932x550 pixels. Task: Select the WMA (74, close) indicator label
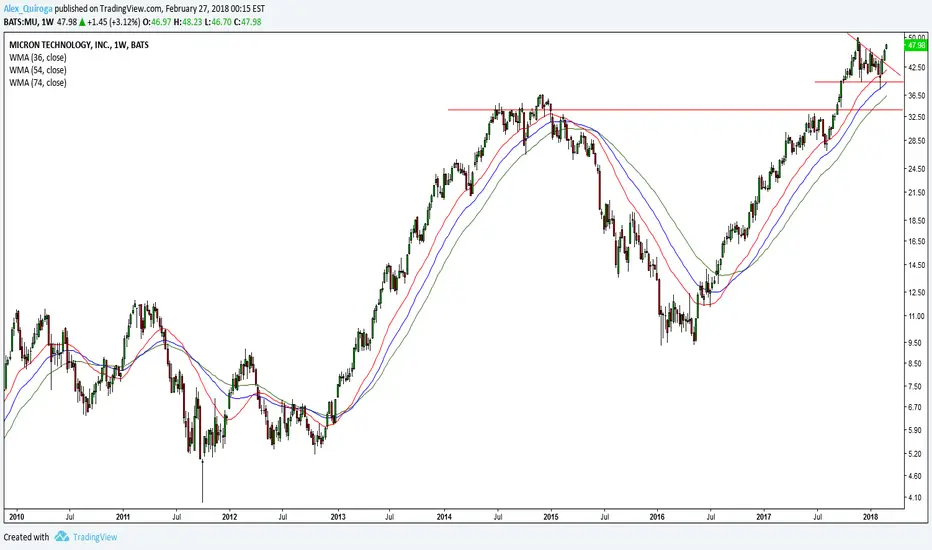click(38, 83)
